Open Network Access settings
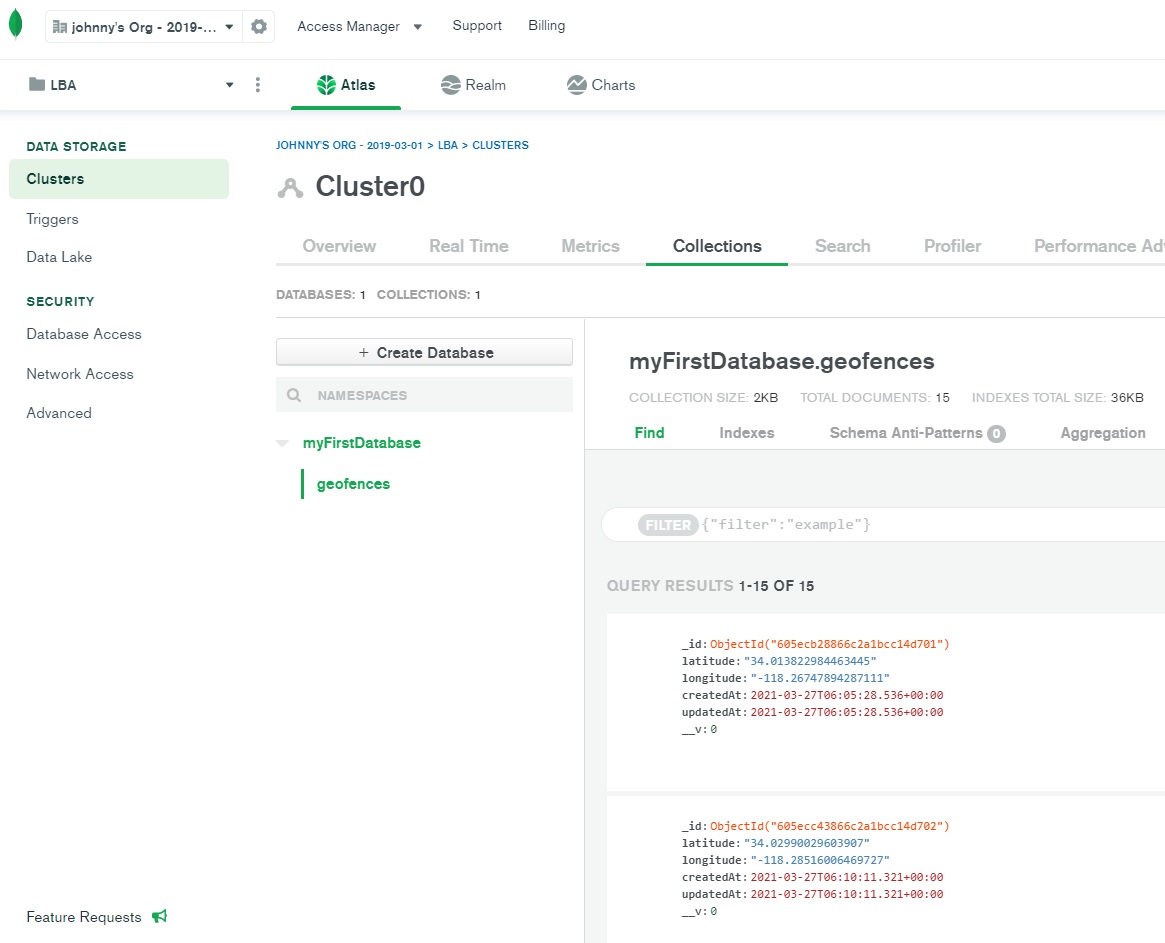The height and width of the screenshot is (943, 1165). (79, 374)
